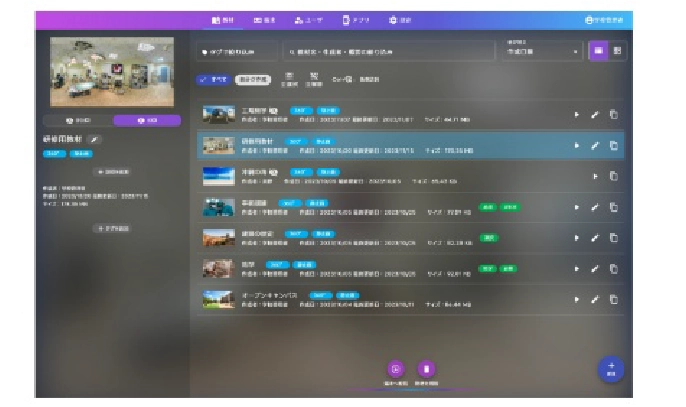The height and width of the screenshot is (407, 686).
Task: Open the apps tab with phone icon
Action: (x=356, y=20)
